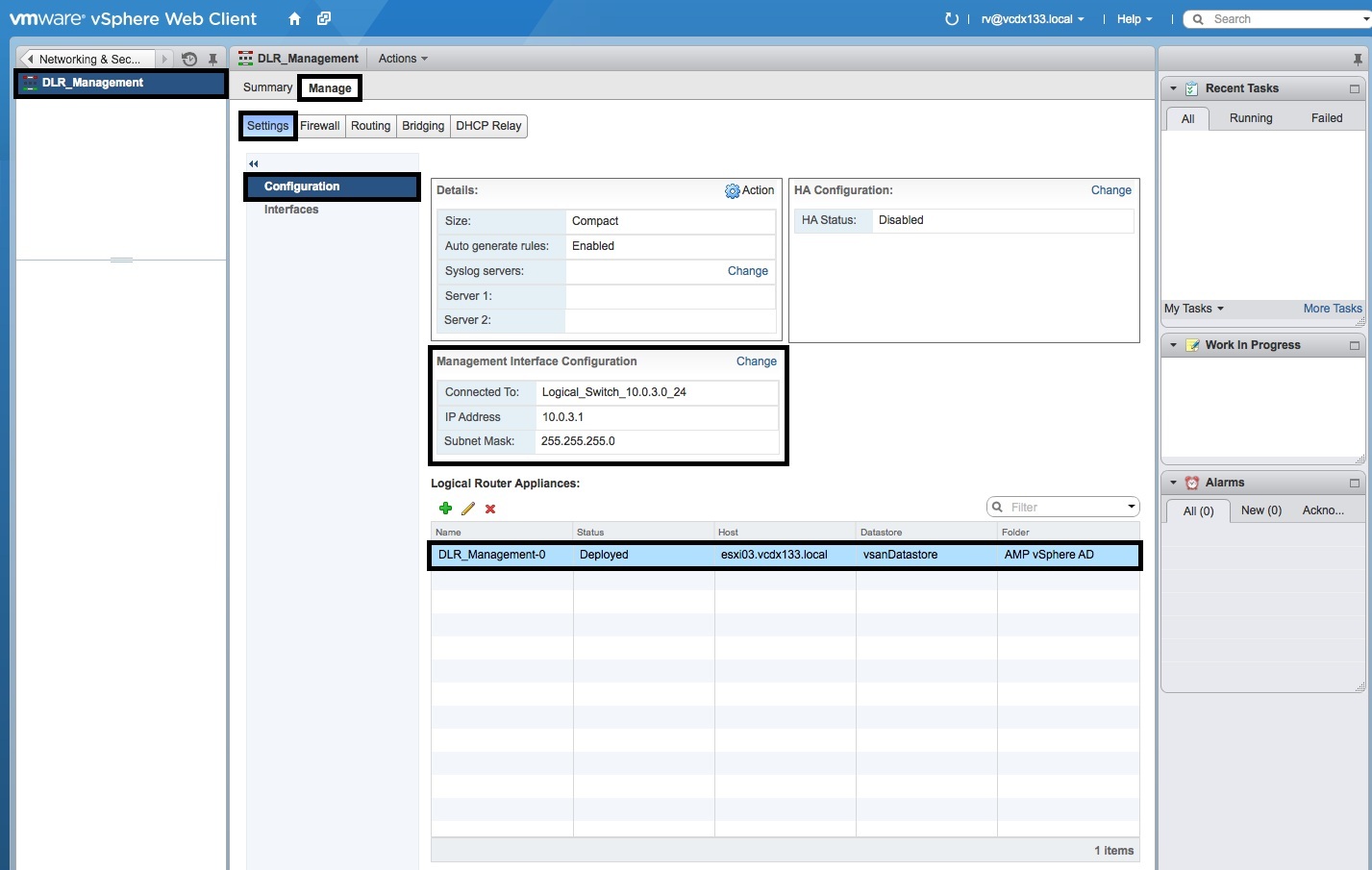Collapse the settings side menu
The height and width of the screenshot is (870, 1372).
click(x=254, y=163)
